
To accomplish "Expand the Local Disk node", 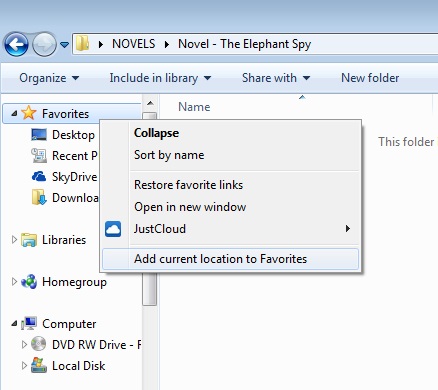I will pyautogui.click(x=24, y=365).
